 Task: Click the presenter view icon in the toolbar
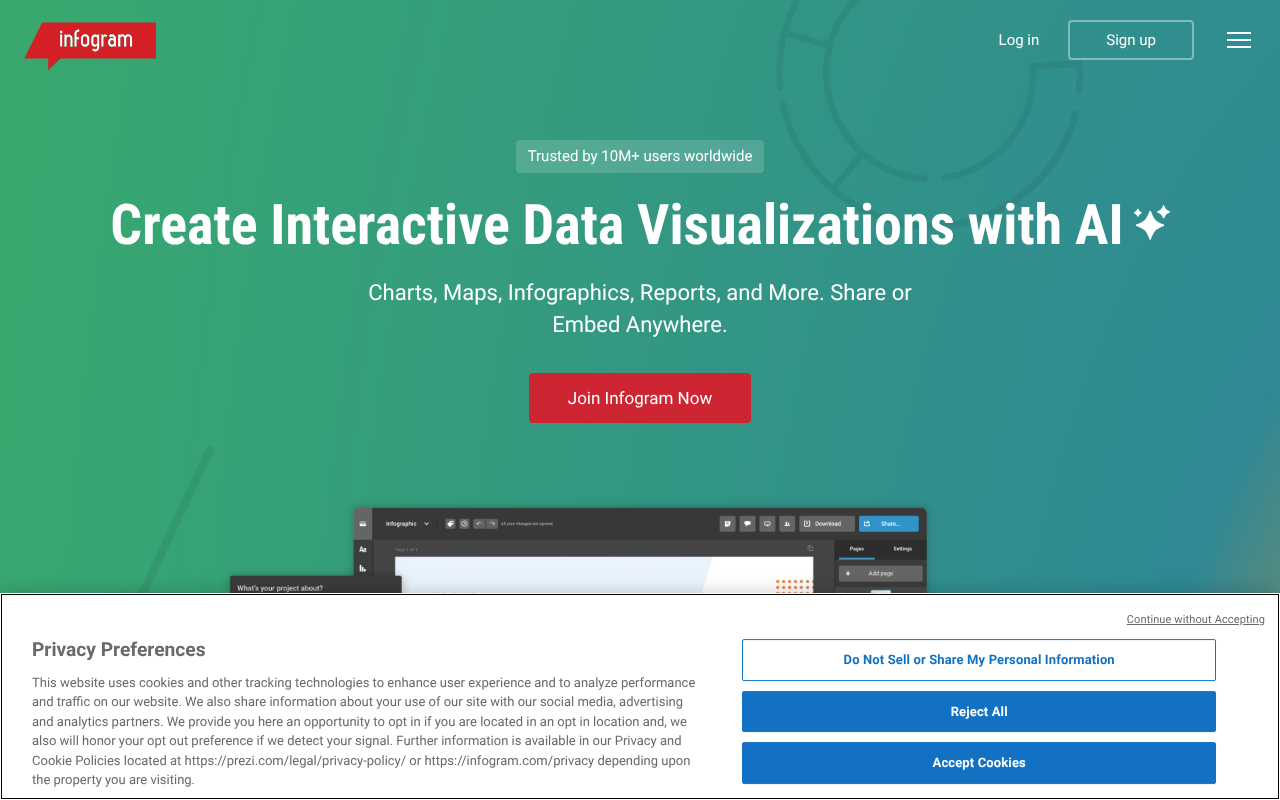(x=766, y=524)
